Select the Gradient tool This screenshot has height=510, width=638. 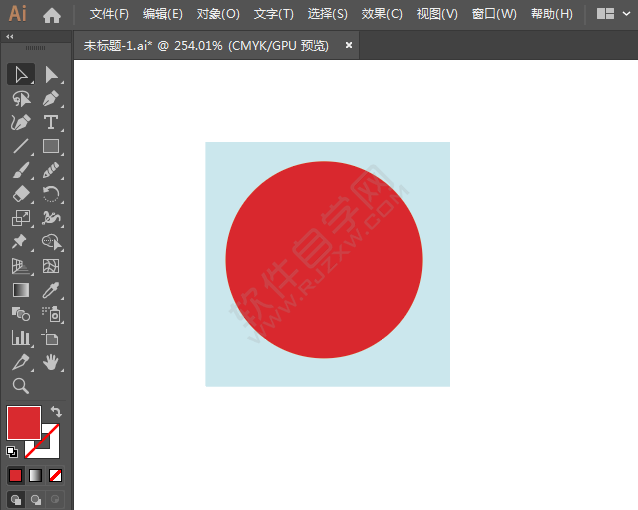(21, 290)
